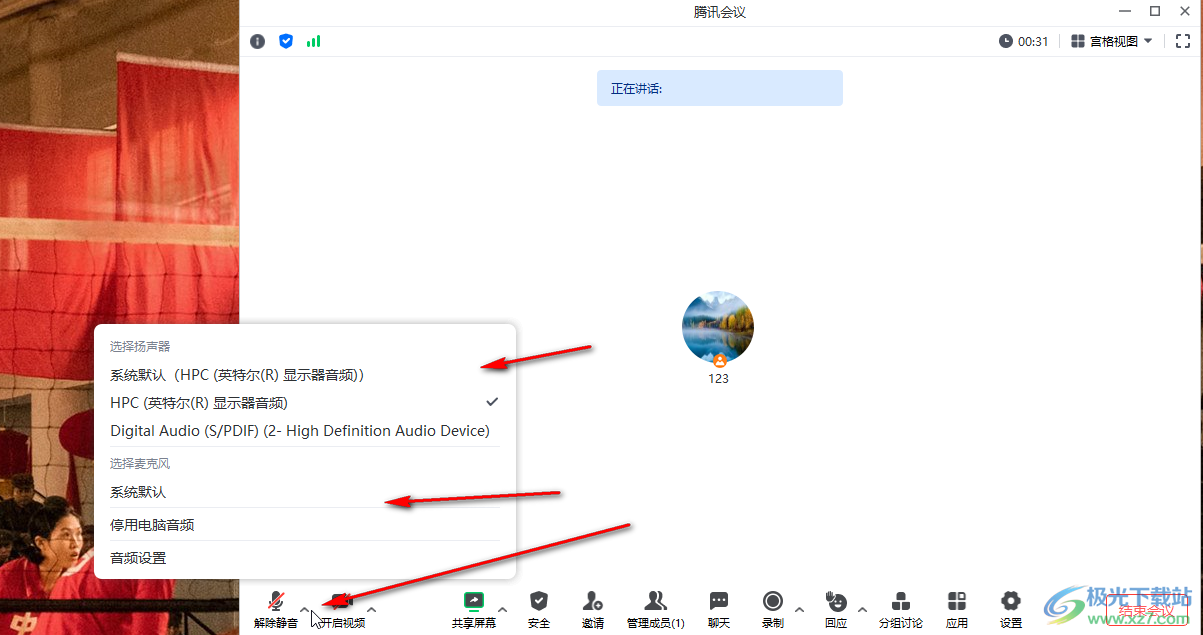Click the red 结束会议 end meeting button
1203x635 pixels.
coord(1146,610)
